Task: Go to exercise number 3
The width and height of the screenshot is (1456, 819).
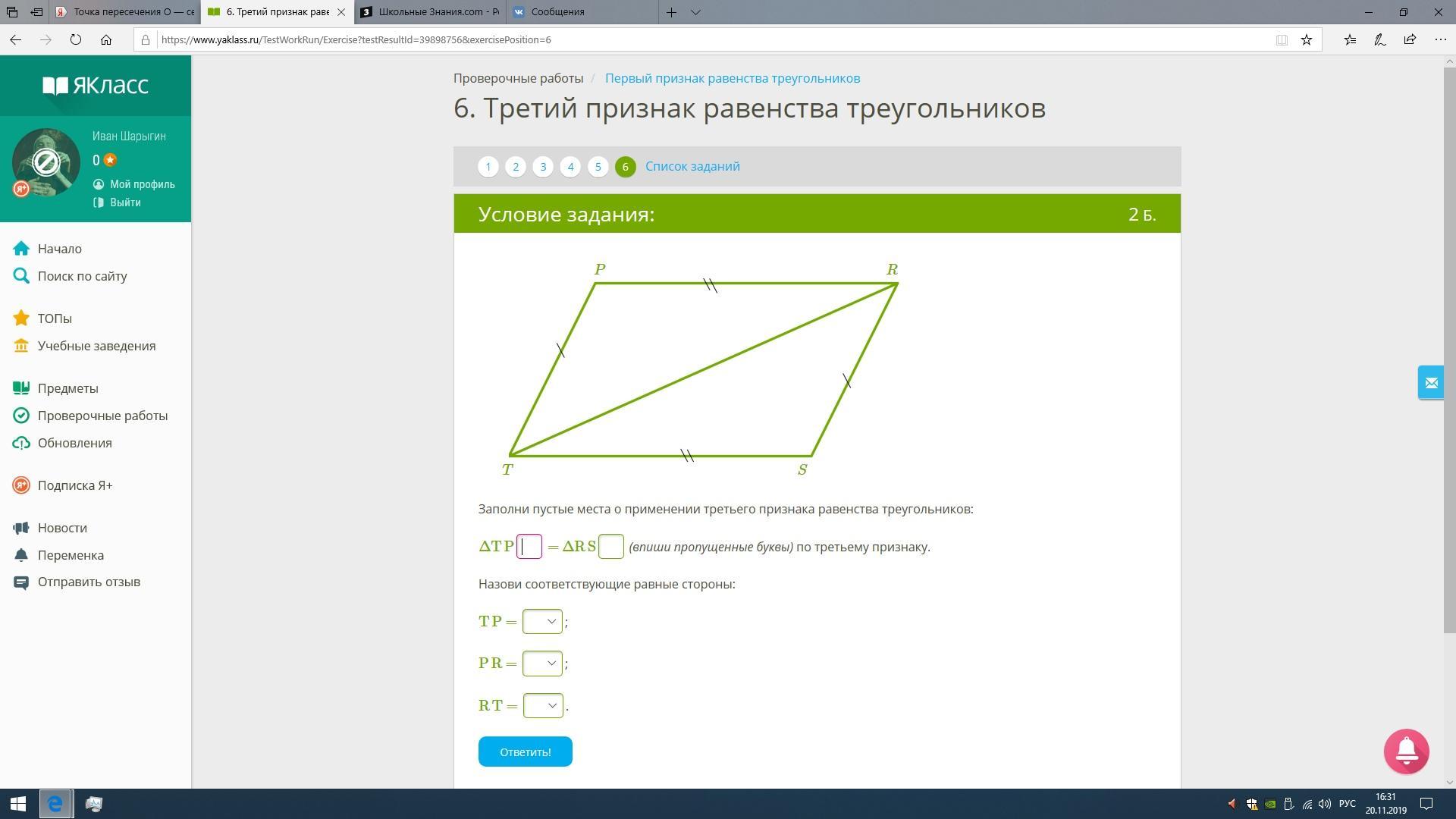Action: point(543,167)
